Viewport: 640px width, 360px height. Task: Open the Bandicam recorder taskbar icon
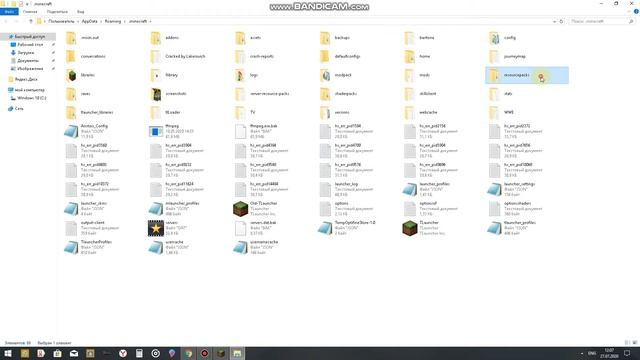[204, 353]
